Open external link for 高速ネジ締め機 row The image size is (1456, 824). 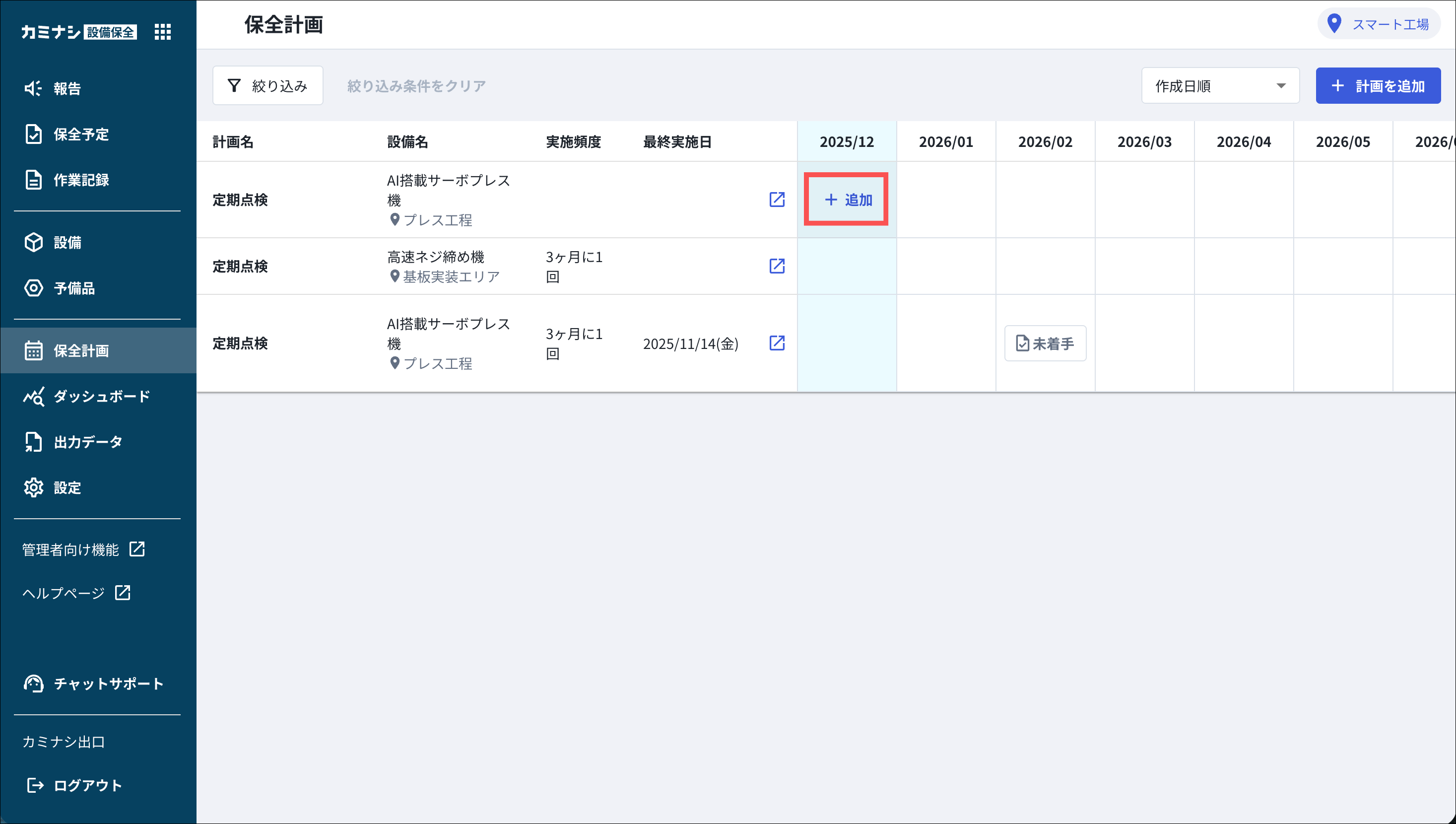click(x=777, y=266)
